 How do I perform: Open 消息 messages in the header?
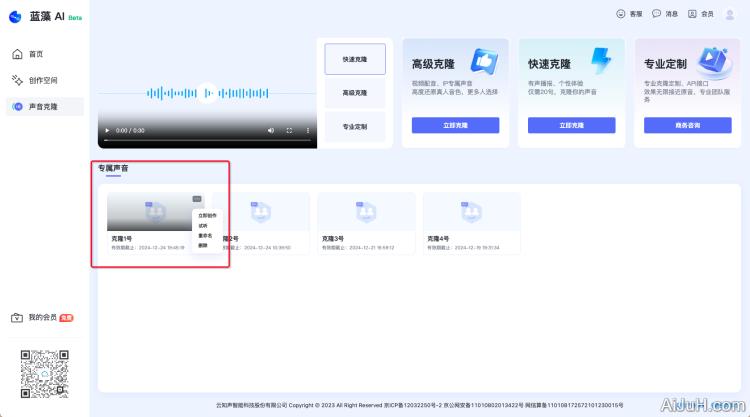(x=665, y=14)
